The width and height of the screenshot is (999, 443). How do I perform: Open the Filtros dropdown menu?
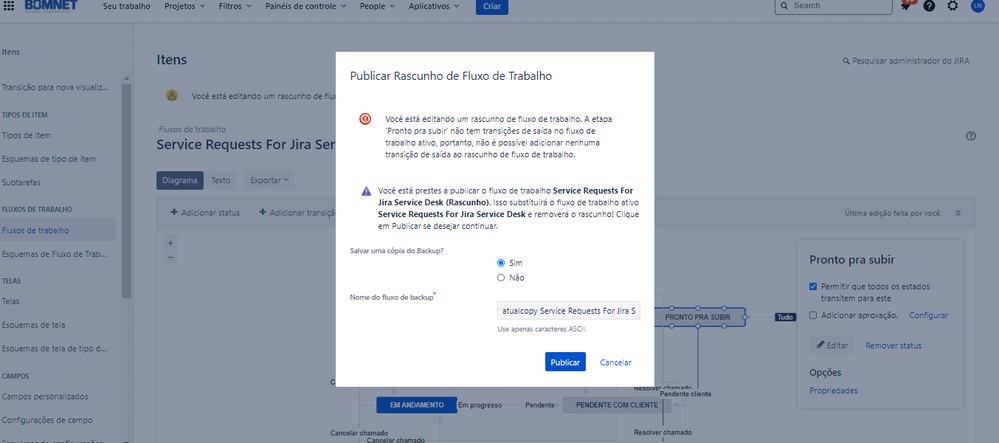234,6
